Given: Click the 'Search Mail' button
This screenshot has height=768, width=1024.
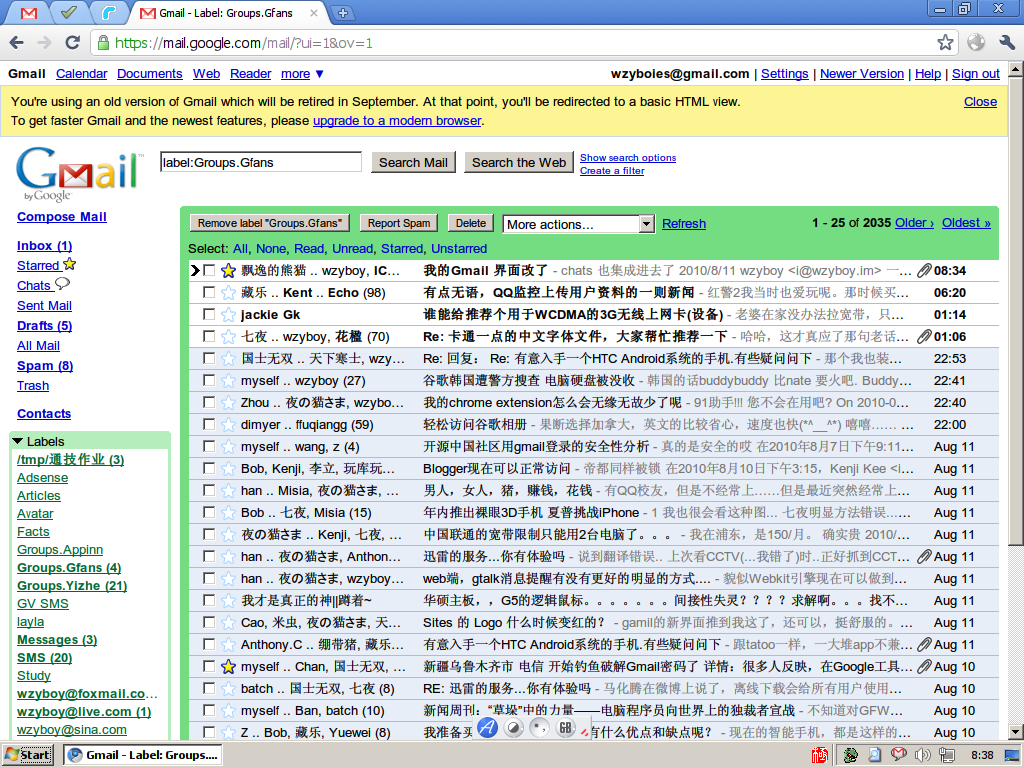Looking at the screenshot, I should coord(413,163).
